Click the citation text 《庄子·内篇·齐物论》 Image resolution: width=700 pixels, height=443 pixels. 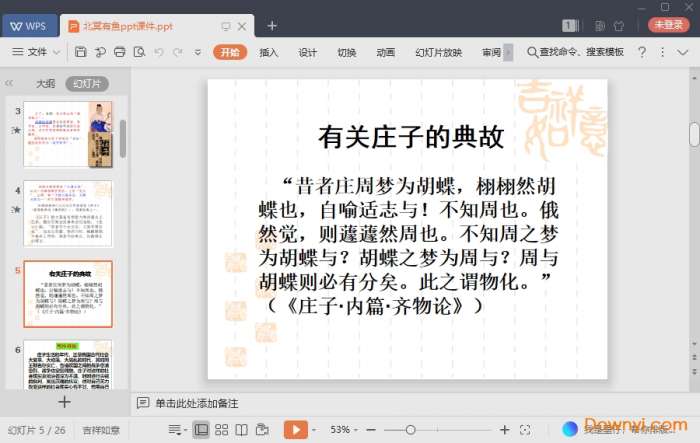click(x=374, y=306)
